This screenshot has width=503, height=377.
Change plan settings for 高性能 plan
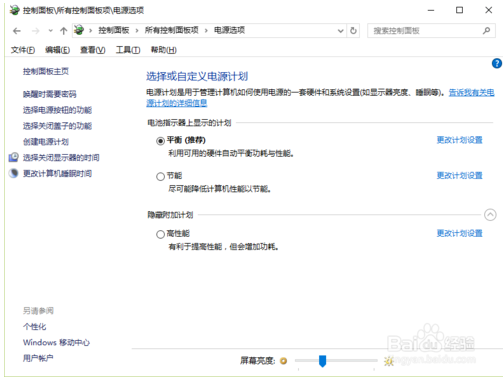(460, 233)
